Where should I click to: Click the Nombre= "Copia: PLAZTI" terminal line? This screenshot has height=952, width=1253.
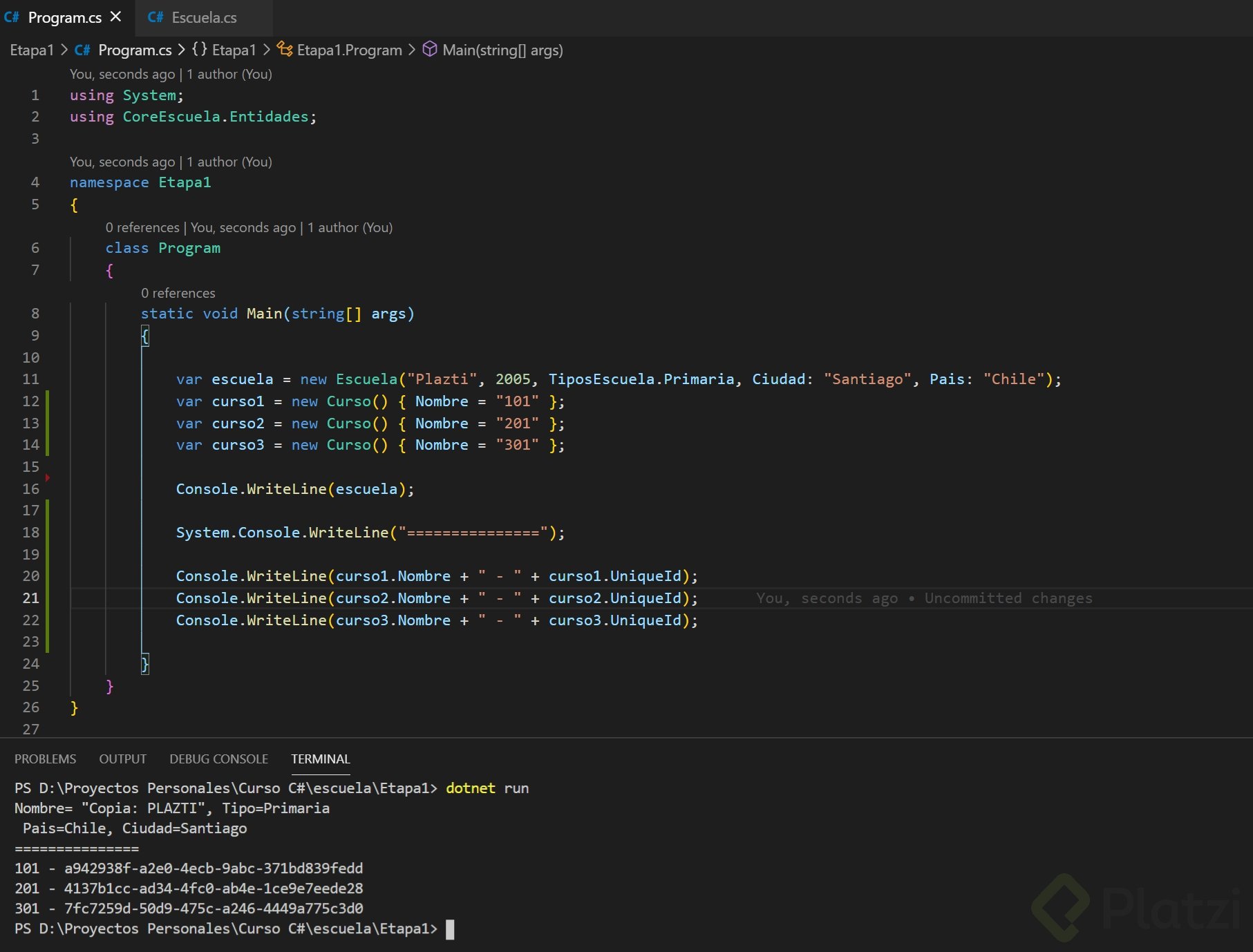click(x=172, y=808)
